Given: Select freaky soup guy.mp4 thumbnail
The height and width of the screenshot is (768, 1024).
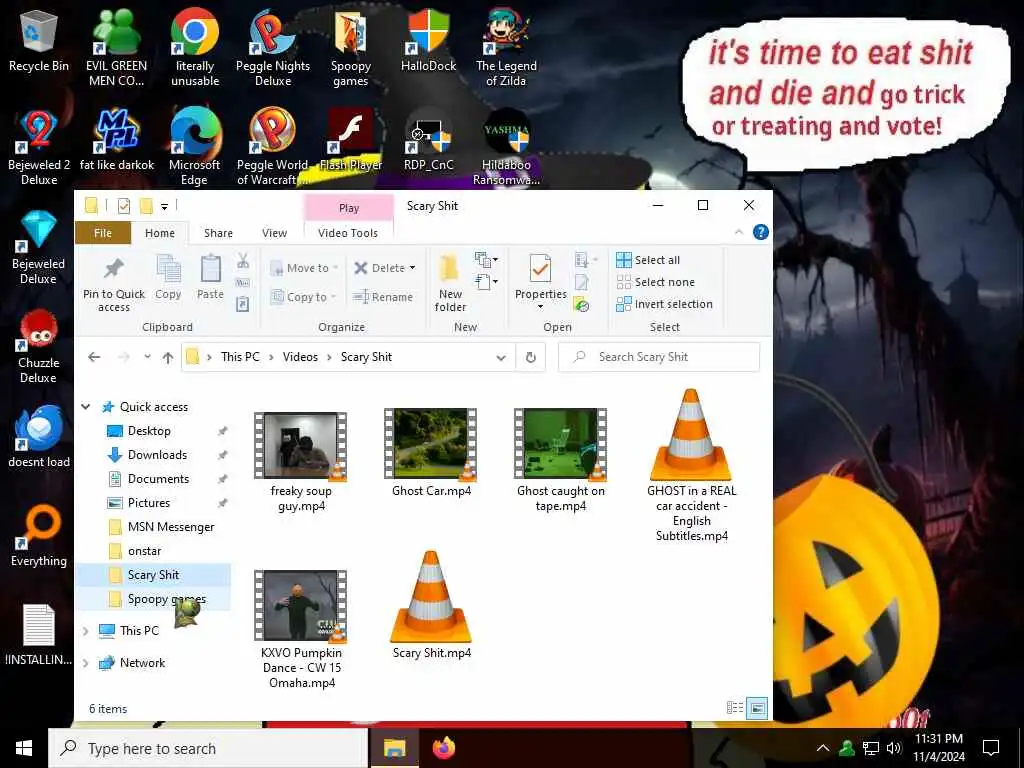Looking at the screenshot, I should (300, 445).
